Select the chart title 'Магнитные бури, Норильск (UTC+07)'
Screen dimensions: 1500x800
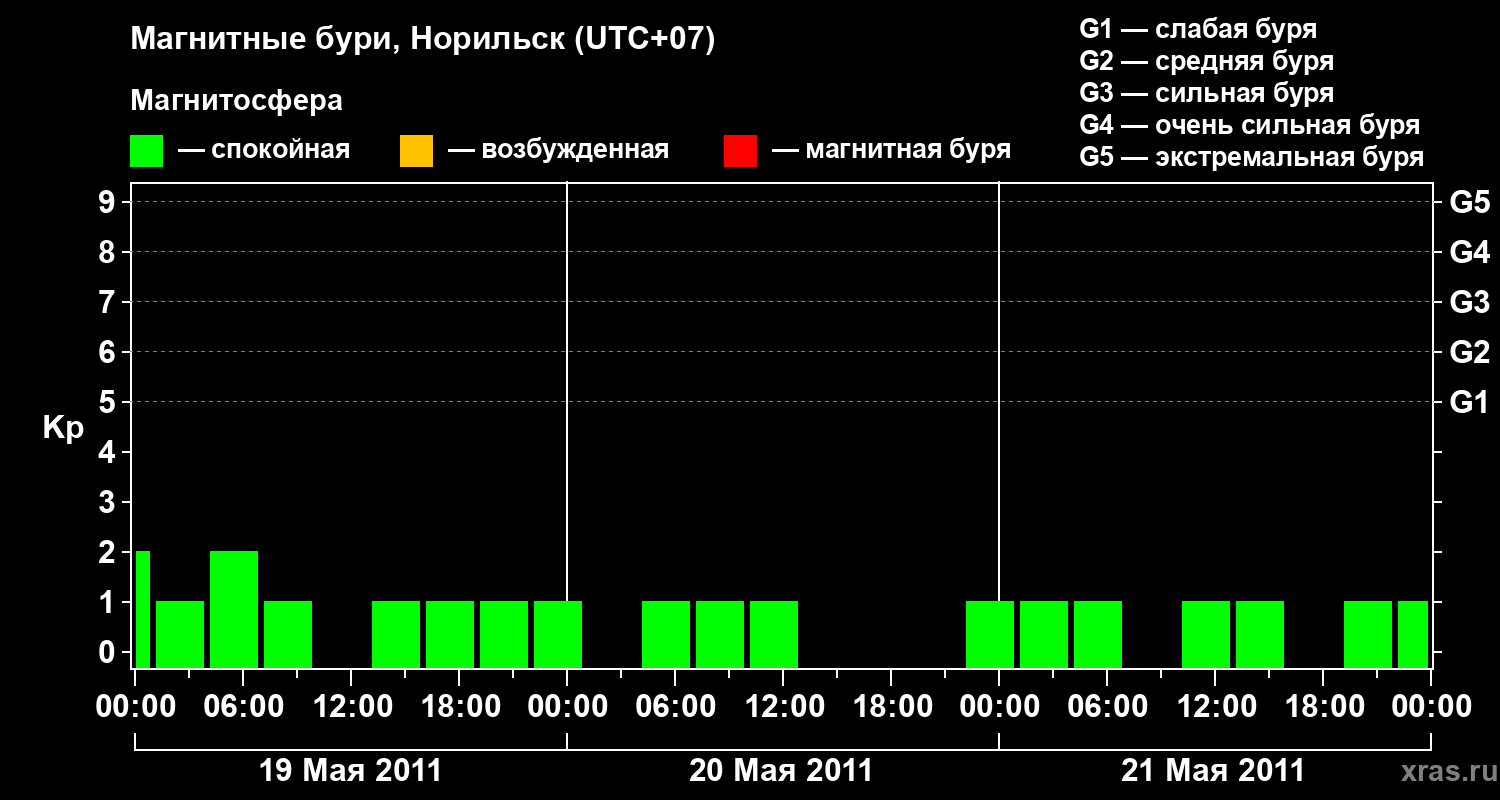(423, 40)
